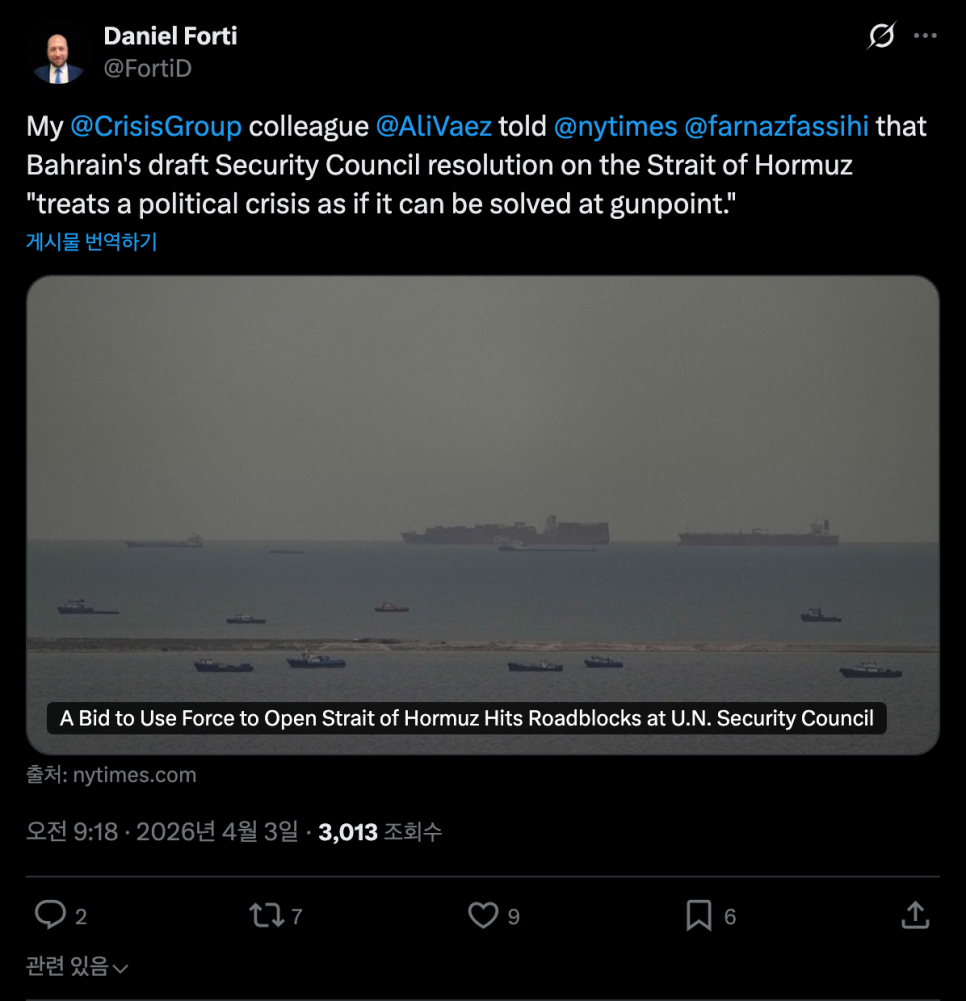Image resolution: width=966 pixels, height=1001 pixels.
Task: Click the repost arrows icon
Action: click(267, 915)
